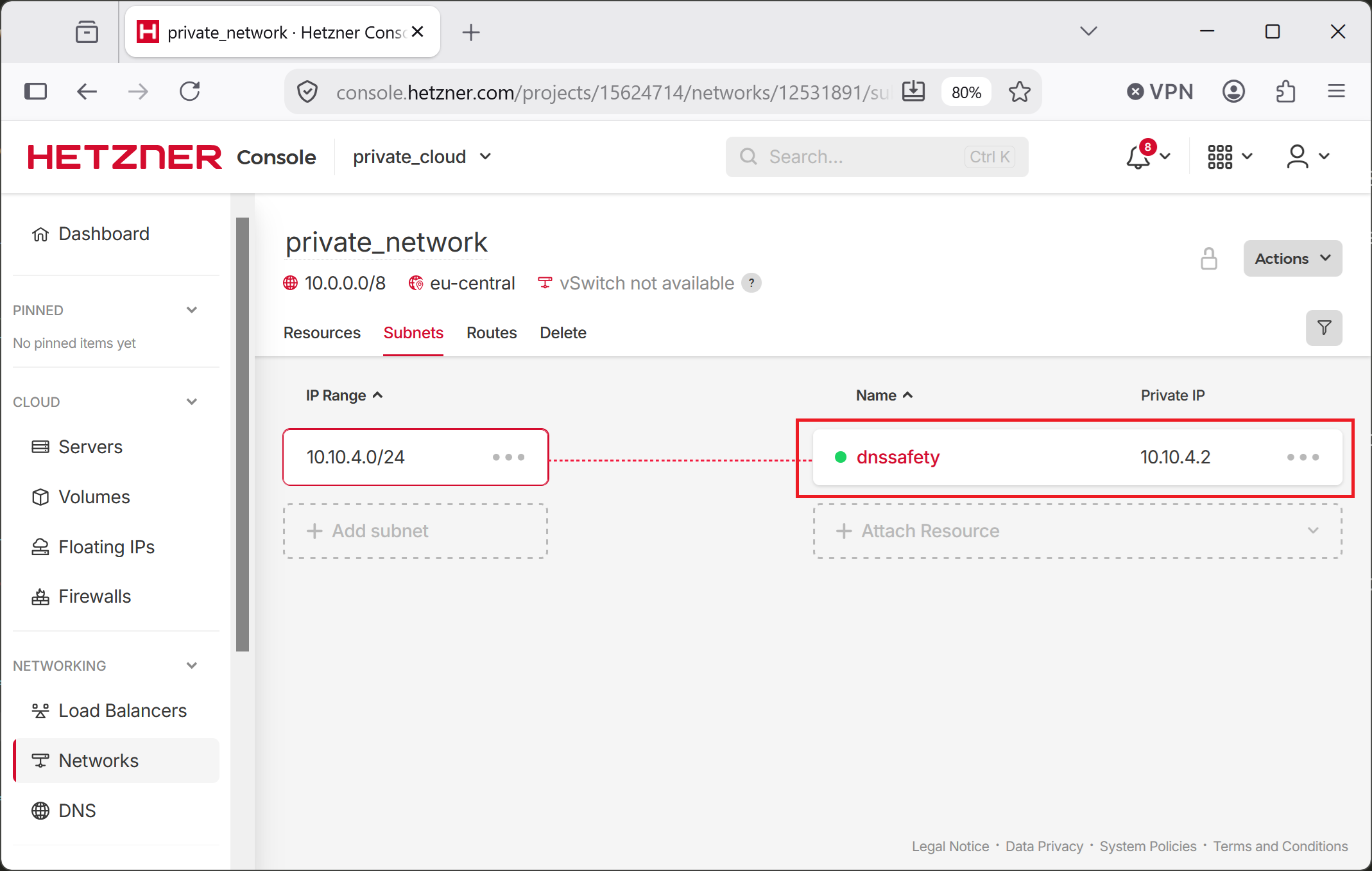
Task: Open the apps grid menu
Action: click(x=1229, y=156)
